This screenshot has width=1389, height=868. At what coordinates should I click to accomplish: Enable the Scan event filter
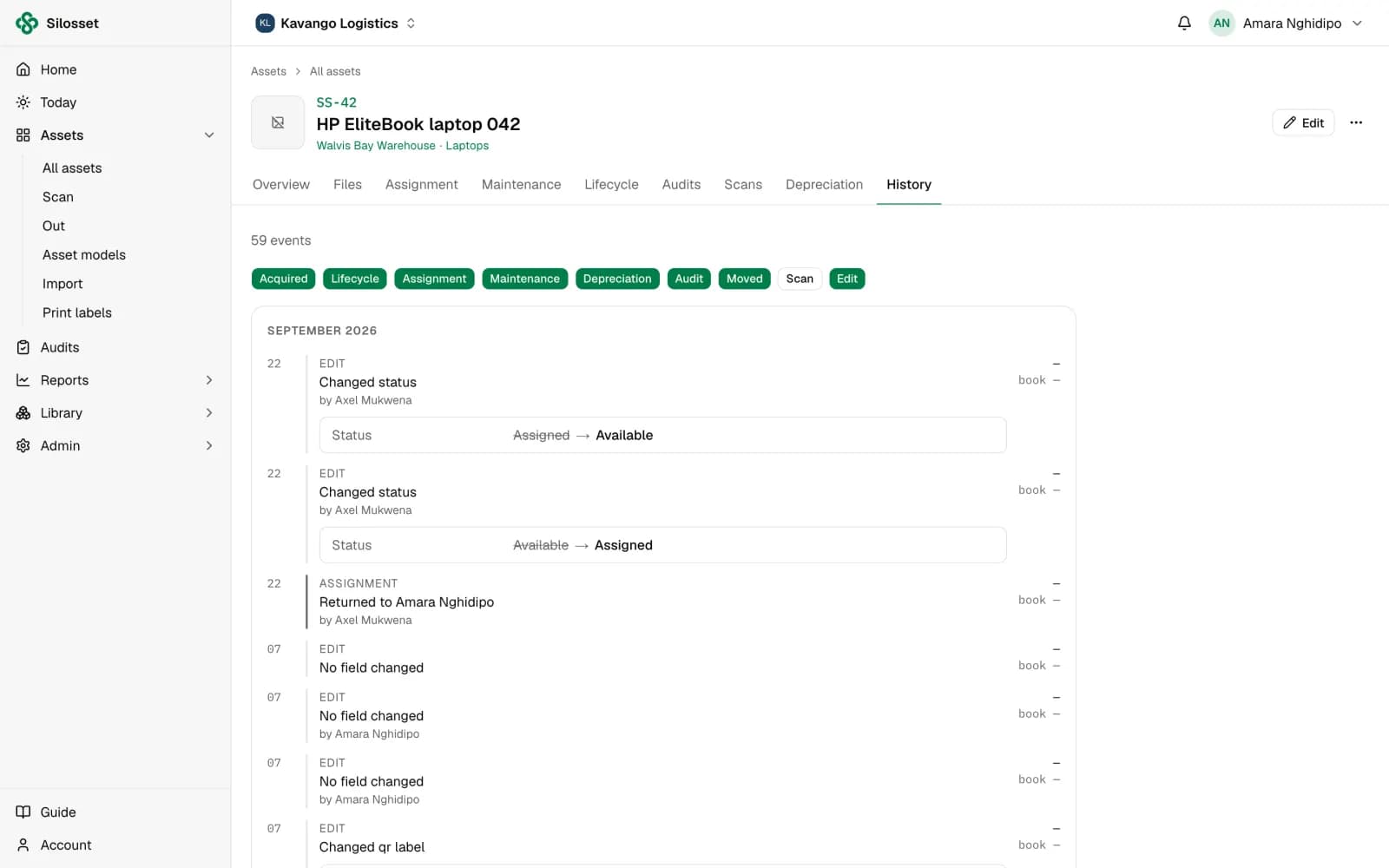coord(800,279)
